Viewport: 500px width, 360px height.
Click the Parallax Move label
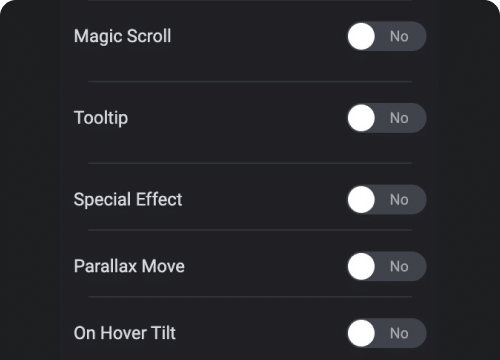point(129,266)
